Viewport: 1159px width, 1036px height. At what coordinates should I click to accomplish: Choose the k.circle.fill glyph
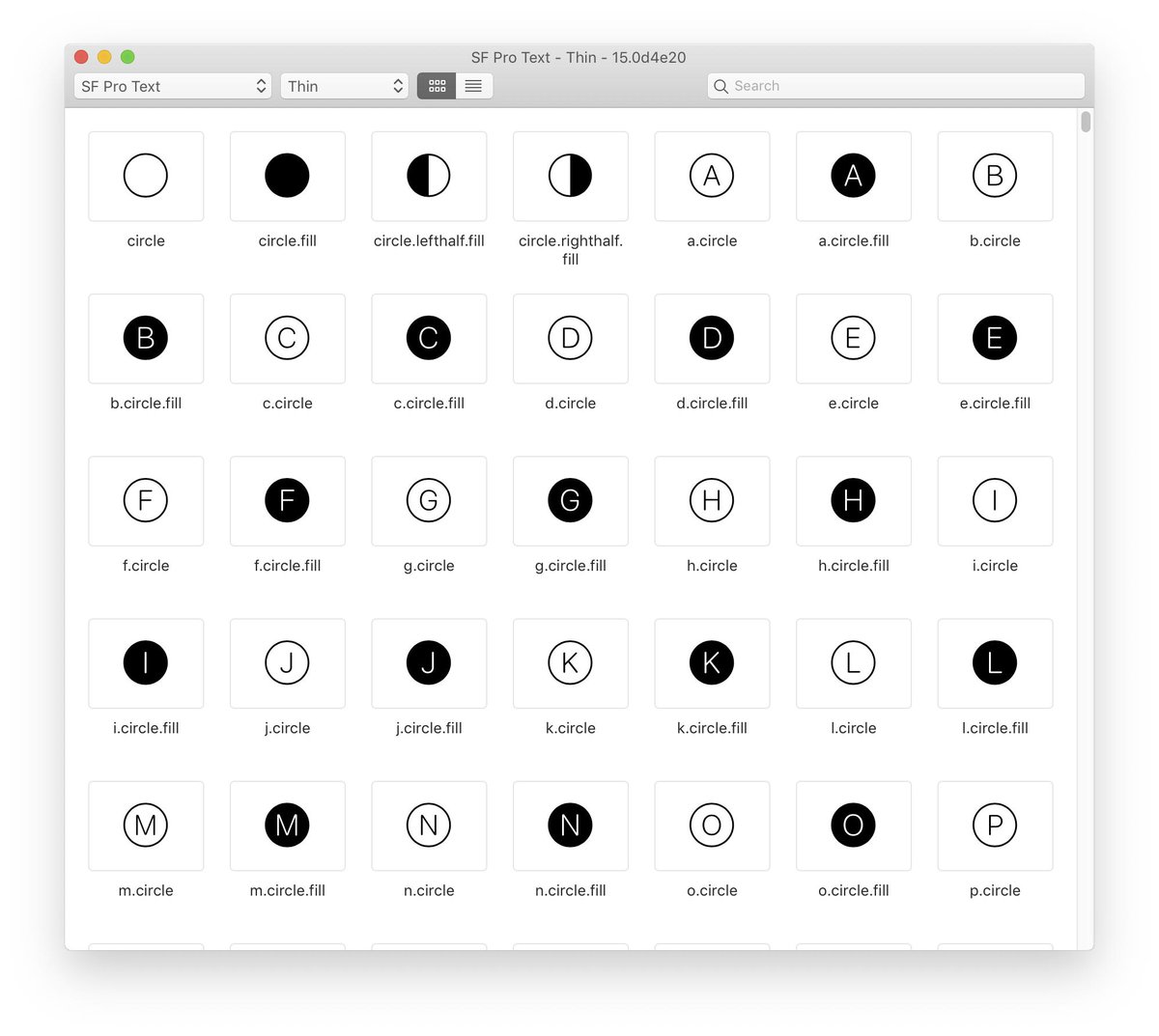712,663
